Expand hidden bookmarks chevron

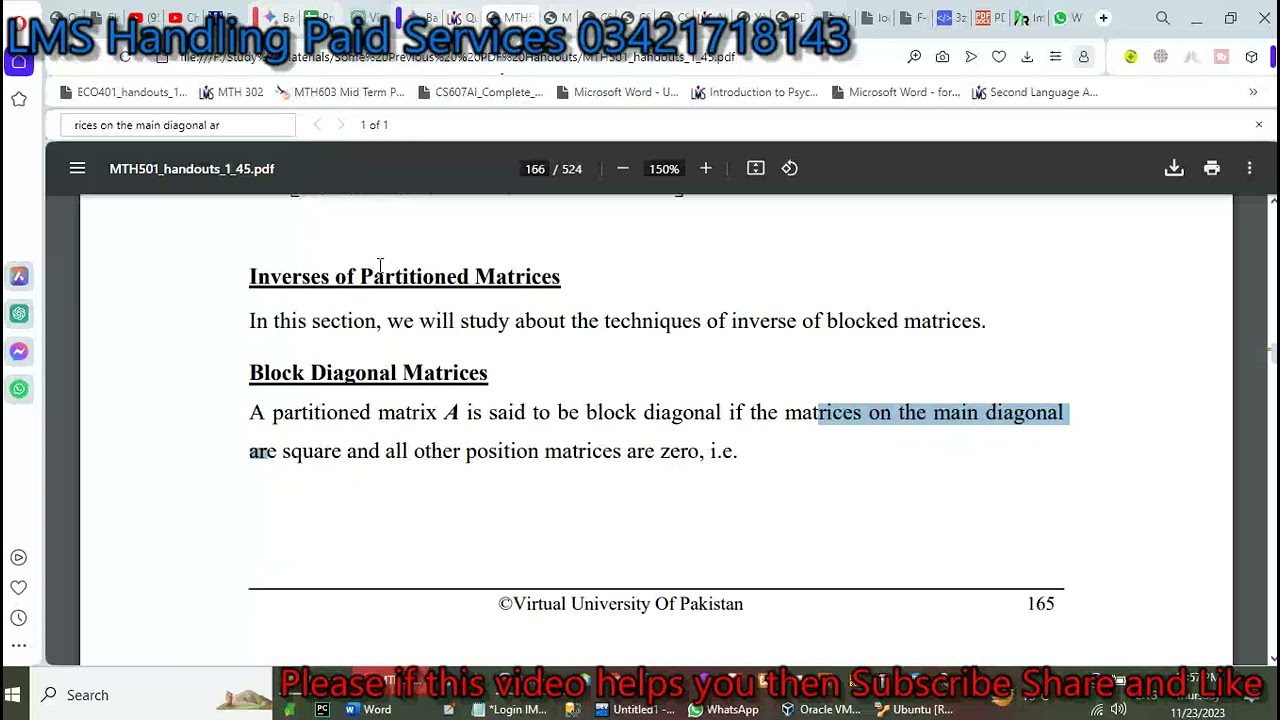pyautogui.click(x=1253, y=92)
